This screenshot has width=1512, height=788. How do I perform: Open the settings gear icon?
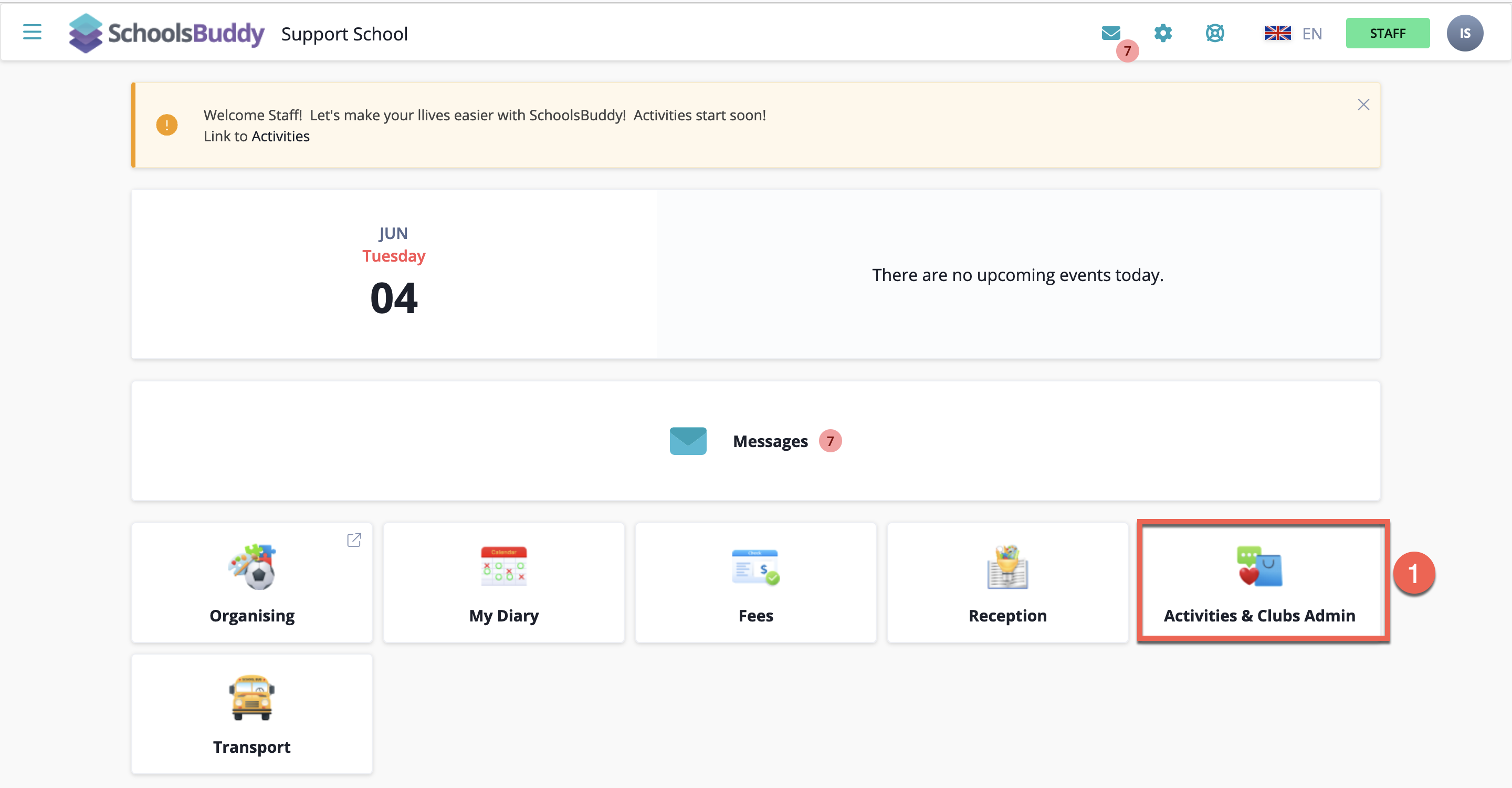1162,34
